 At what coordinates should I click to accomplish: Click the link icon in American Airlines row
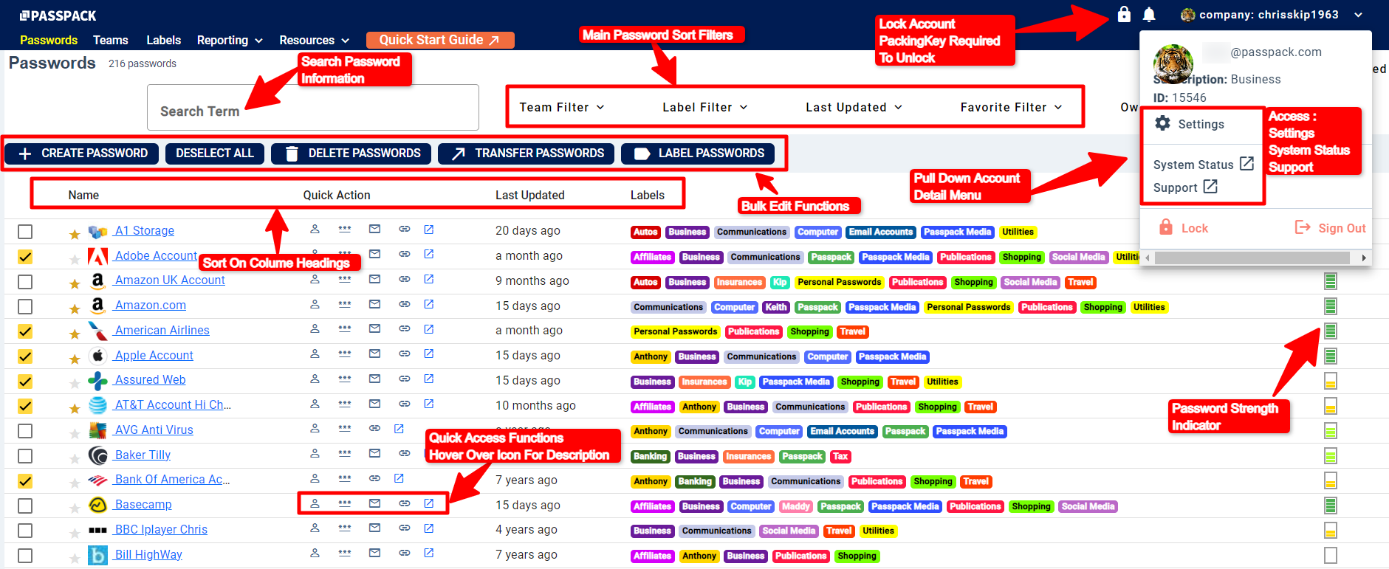pos(405,330)
